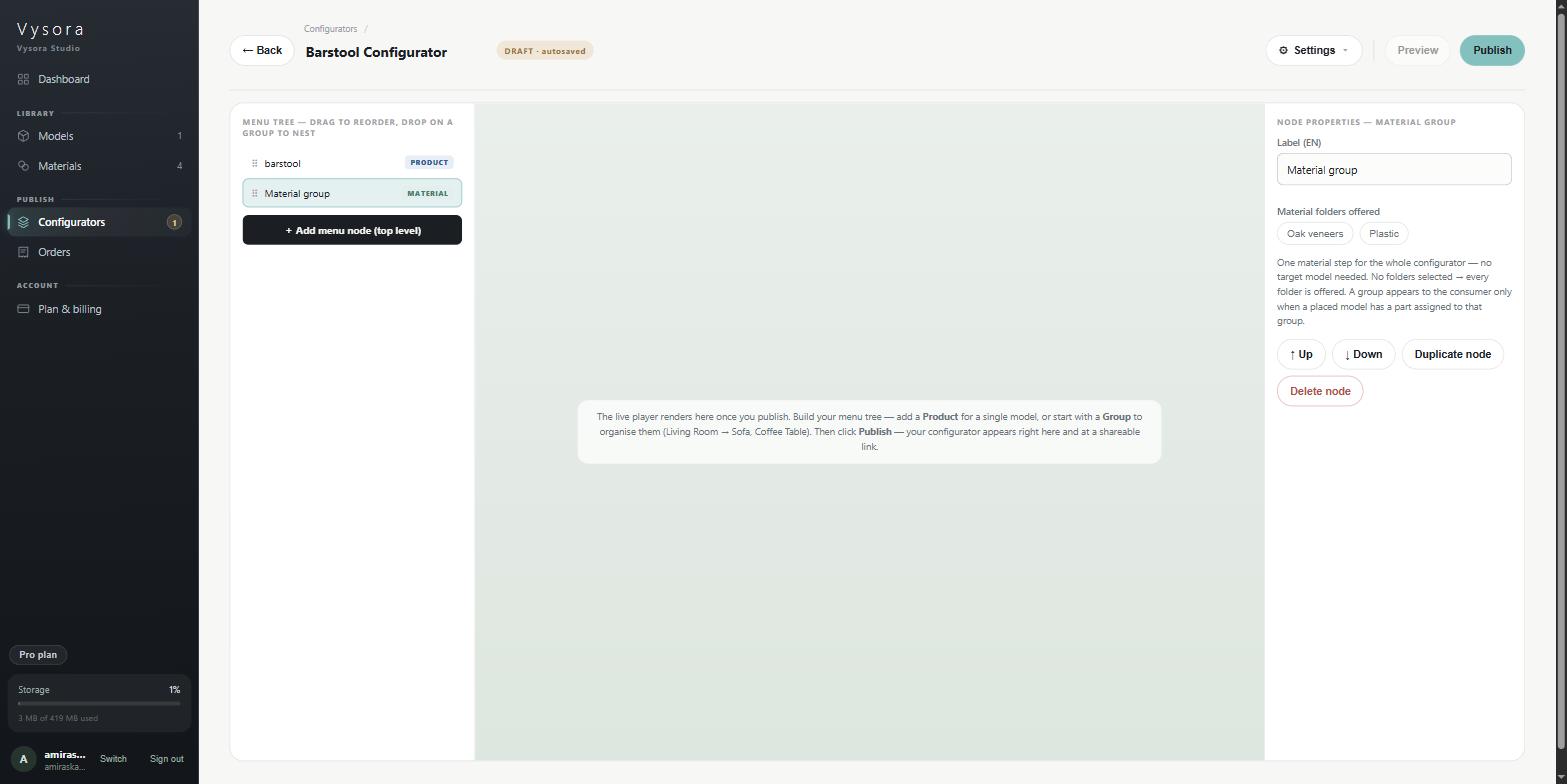Click the Material group drag handle

coord(255,193)
